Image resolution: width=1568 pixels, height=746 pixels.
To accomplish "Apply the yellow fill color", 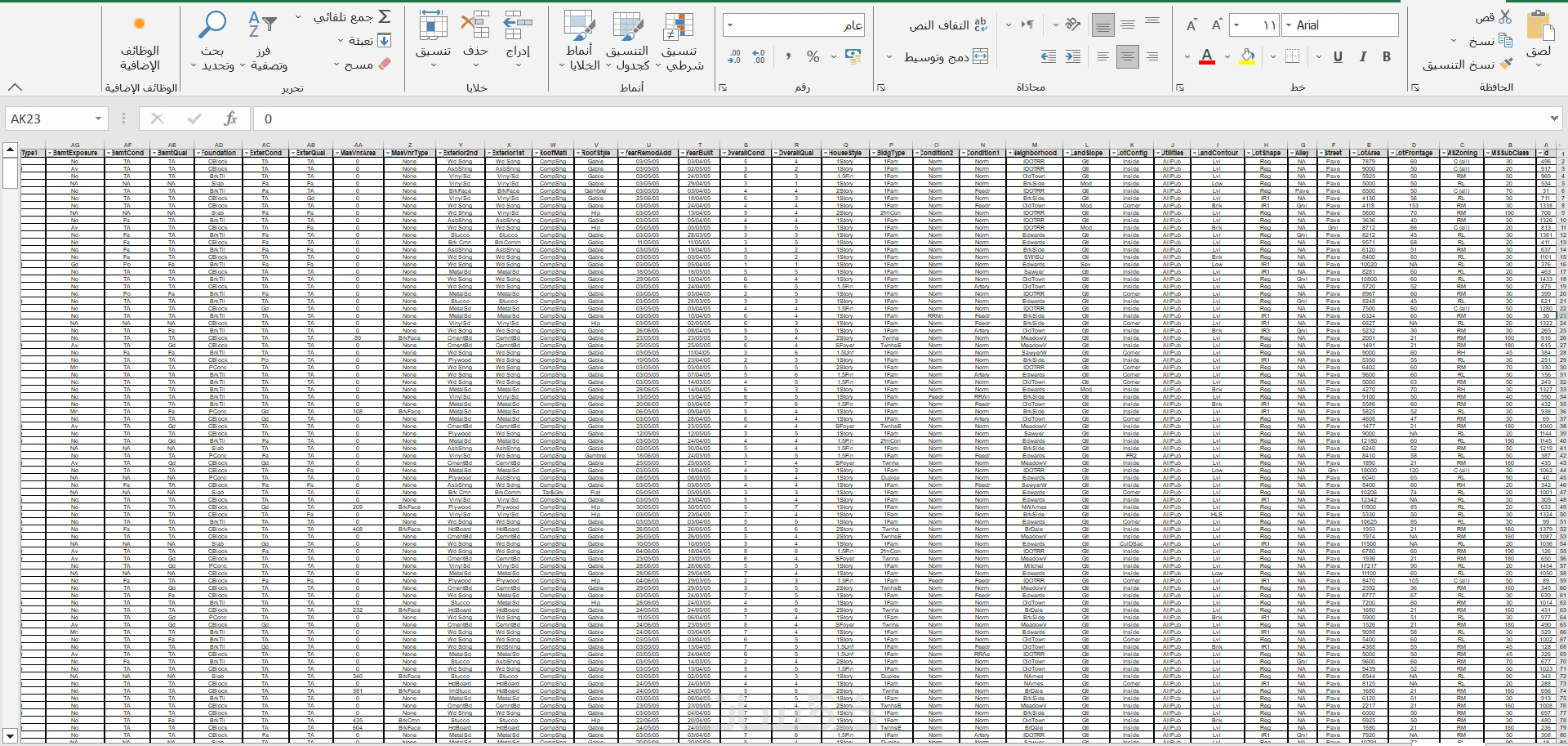I will tap(1248, 56).
